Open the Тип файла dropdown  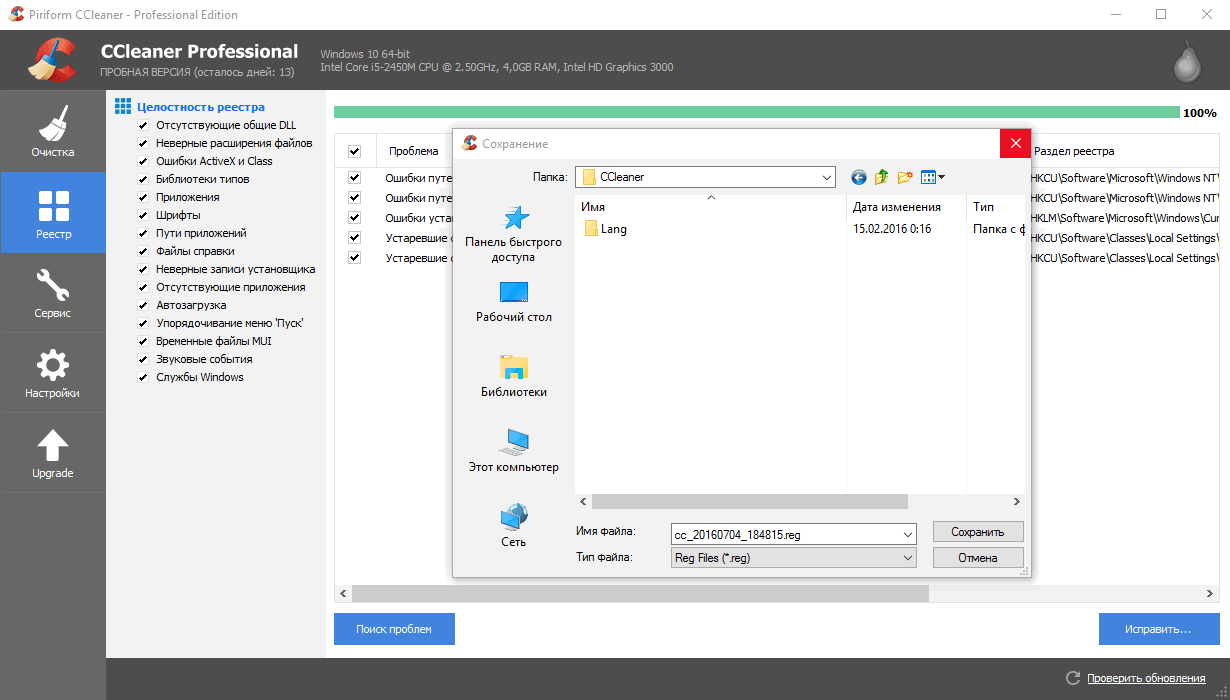907,558
